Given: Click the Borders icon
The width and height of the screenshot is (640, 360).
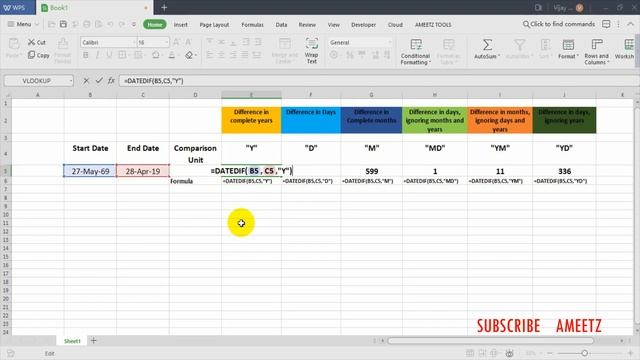Looking at the screenshot, I should click(x=122, y=55).
